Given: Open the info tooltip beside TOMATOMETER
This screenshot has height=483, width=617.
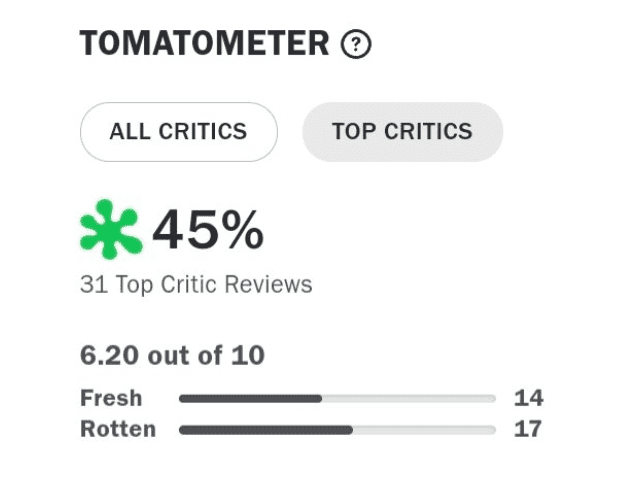Looking at the screenshot, I should coord(356,45).
